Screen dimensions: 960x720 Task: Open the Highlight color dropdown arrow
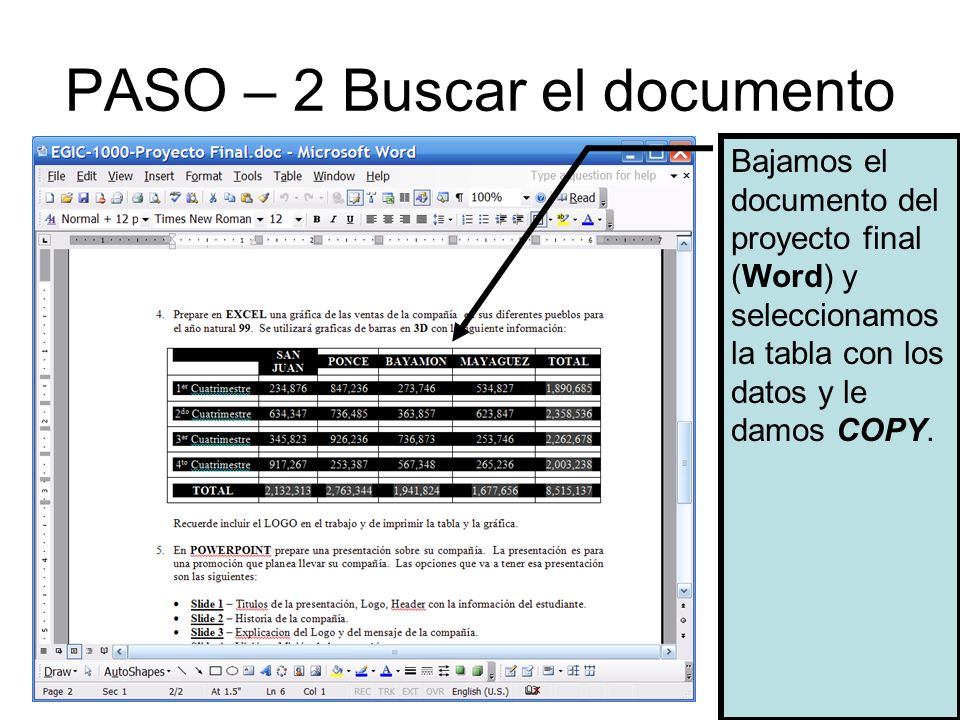(575, 219)
